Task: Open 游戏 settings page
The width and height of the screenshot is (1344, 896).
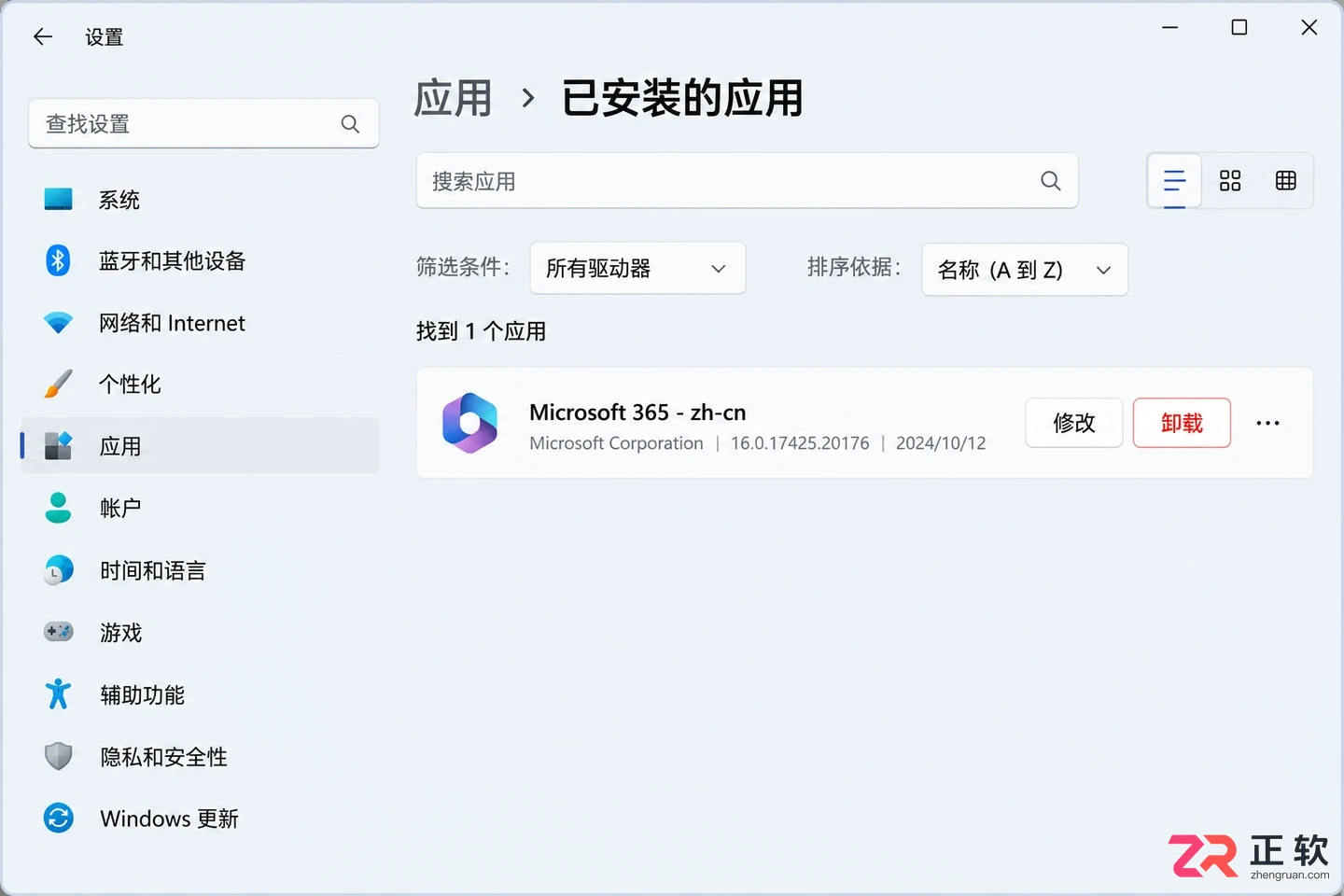Action: pyautogui.click(x=200, y=632)
